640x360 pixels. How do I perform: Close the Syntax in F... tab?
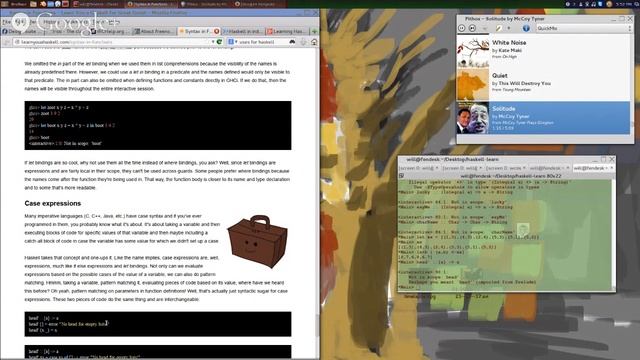(217, 31)
